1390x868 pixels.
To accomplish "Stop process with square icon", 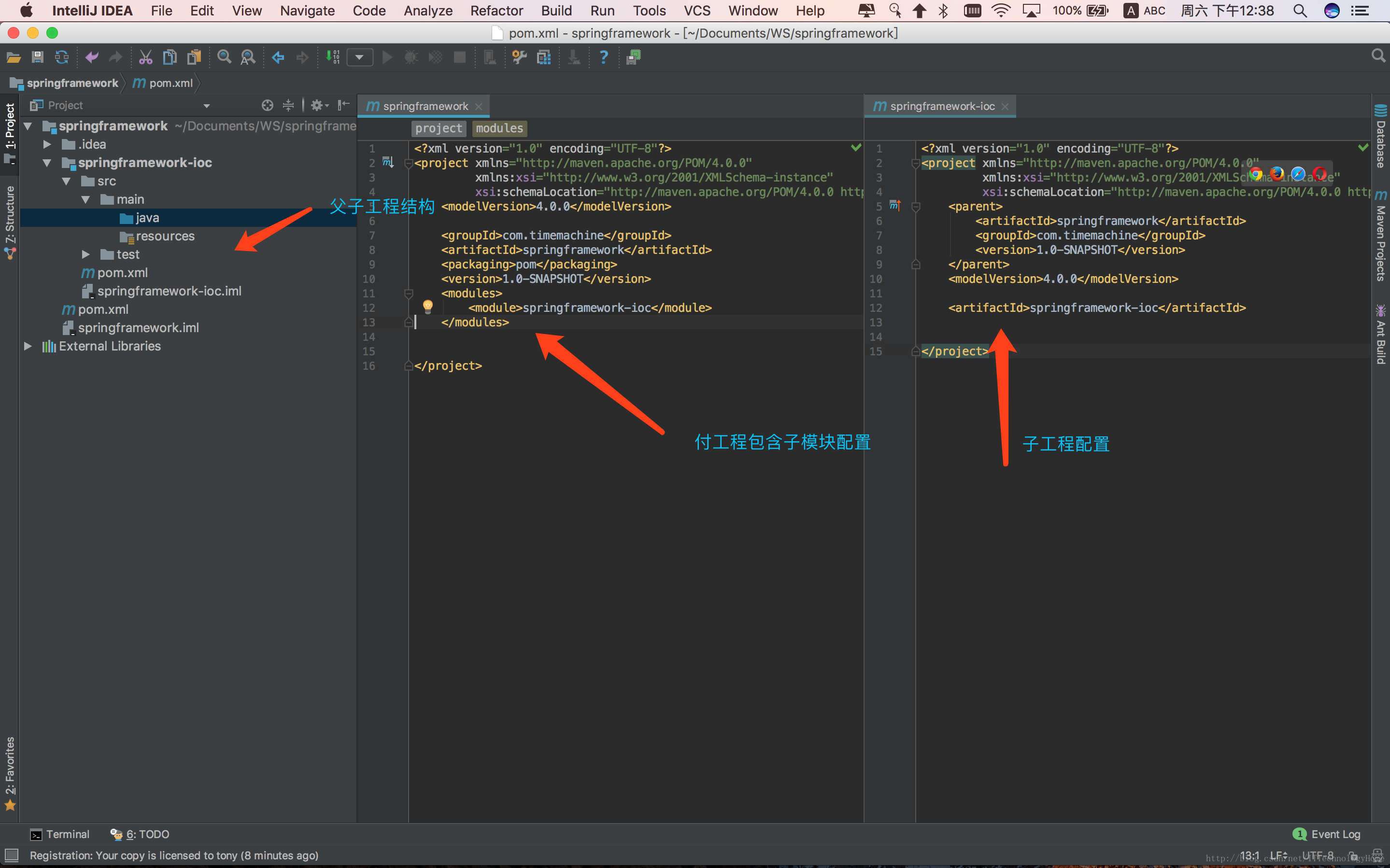I will (459, 57).
